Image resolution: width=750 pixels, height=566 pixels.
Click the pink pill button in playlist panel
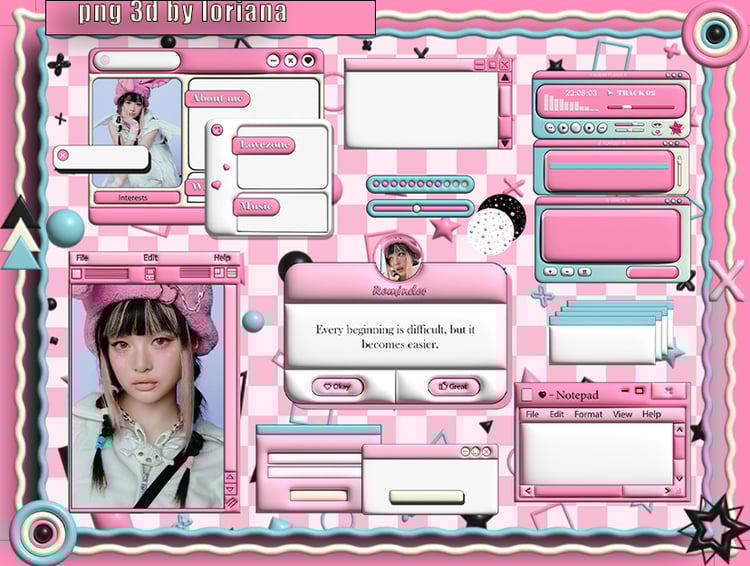point(652,272)
